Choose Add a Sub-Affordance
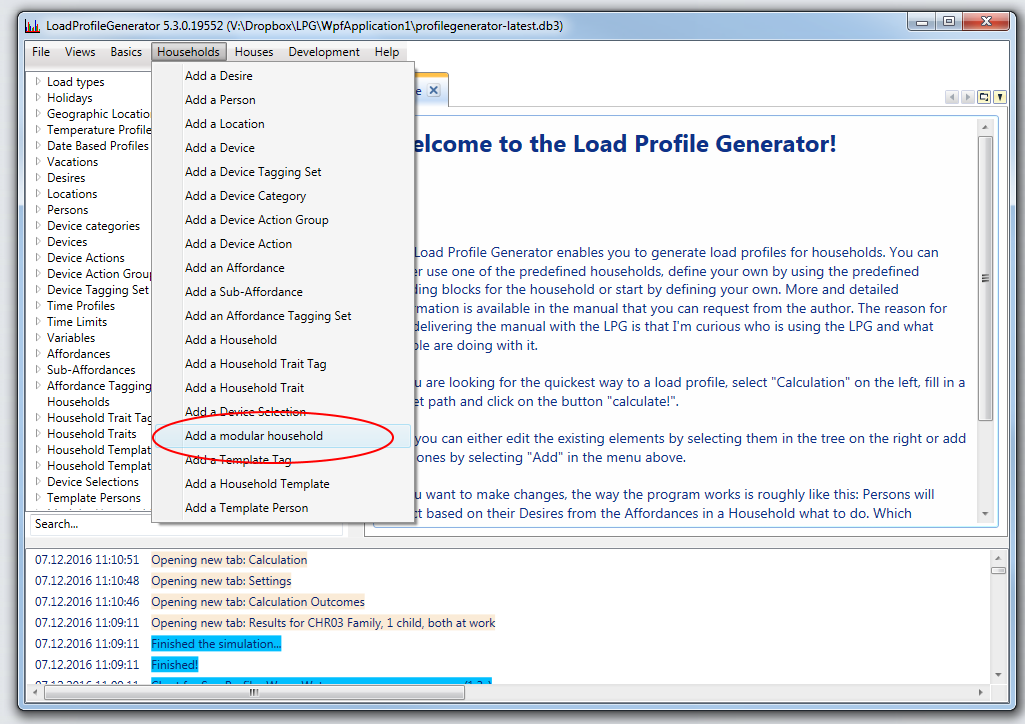The height and width of the screenshot is (724, 1025). (283, 292)
